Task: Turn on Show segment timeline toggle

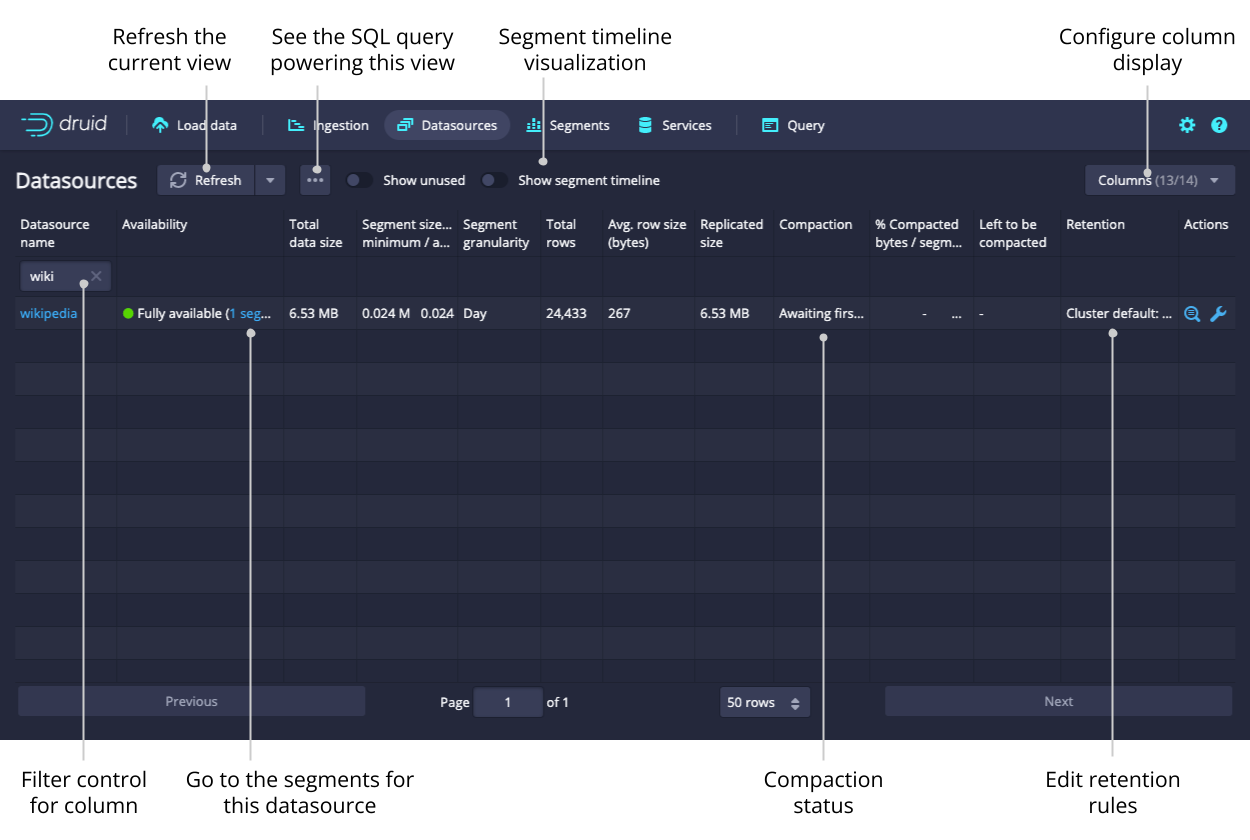Action: pos(494,180)
